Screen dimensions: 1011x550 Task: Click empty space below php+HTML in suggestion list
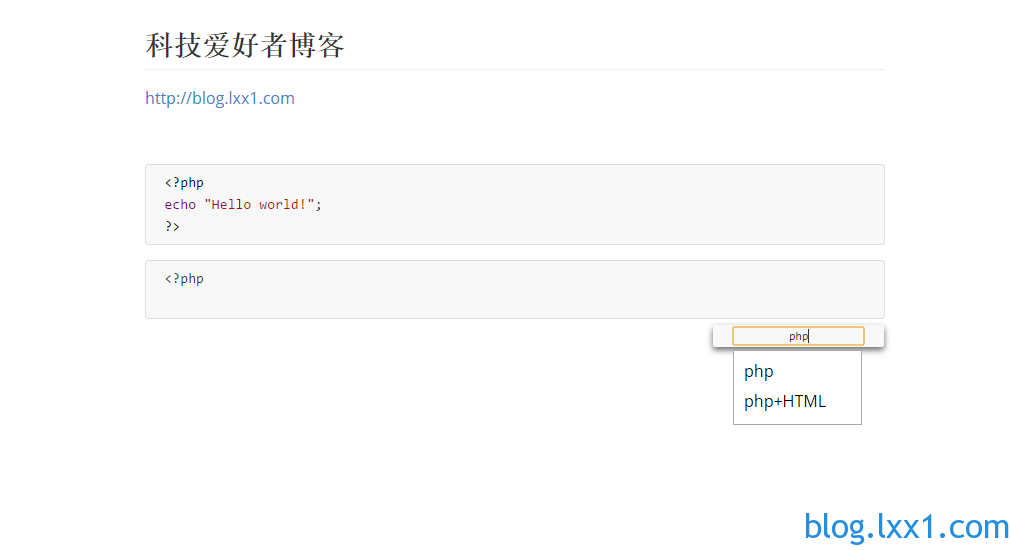tap(797, 418)
